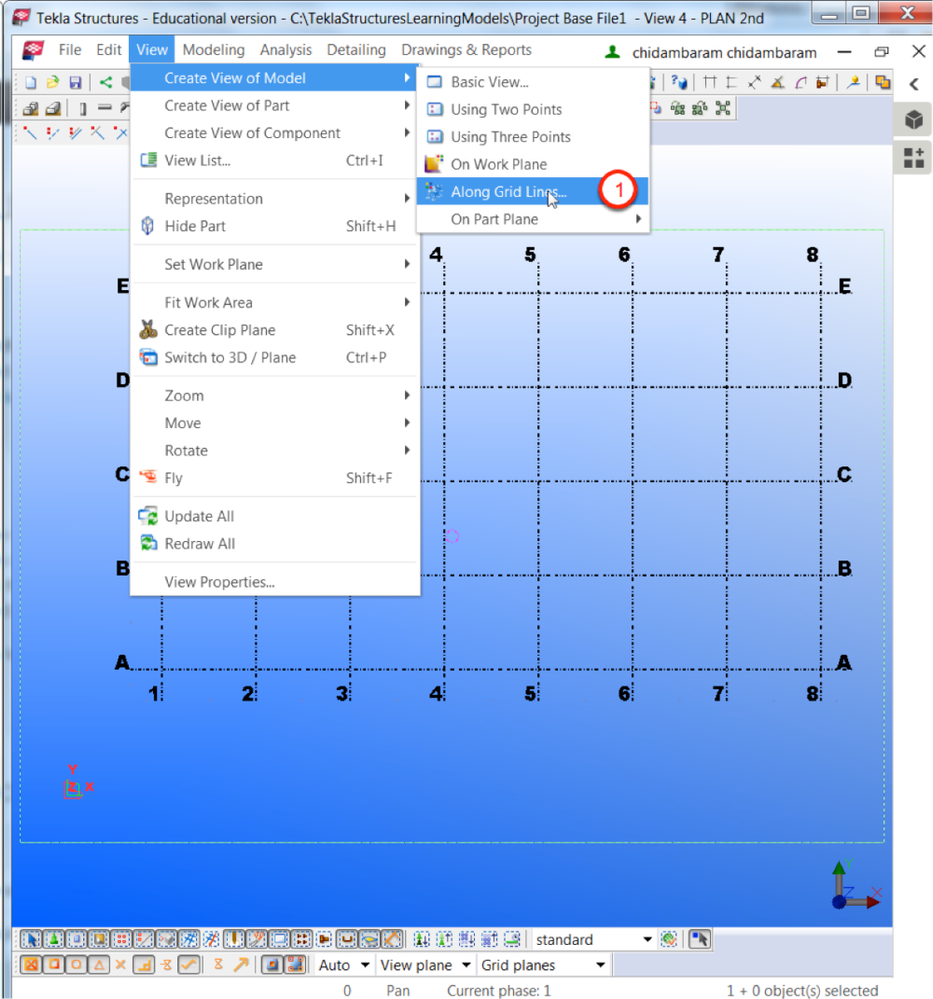Click View Properties... at menu bottom
The width and height of the screenshot is (933, 999).
pyautogui.click(x=275, y=582)
